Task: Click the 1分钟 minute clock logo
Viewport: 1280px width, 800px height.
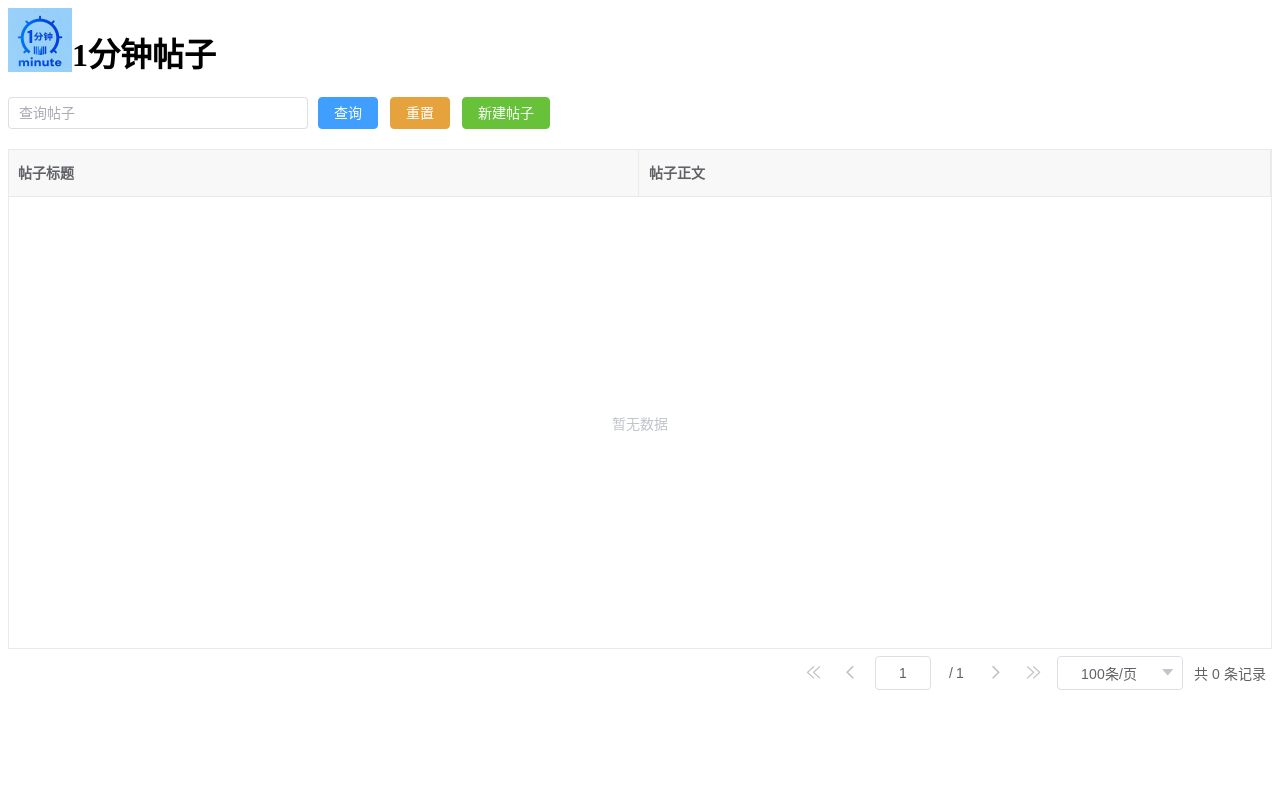Action: [40, 40]
